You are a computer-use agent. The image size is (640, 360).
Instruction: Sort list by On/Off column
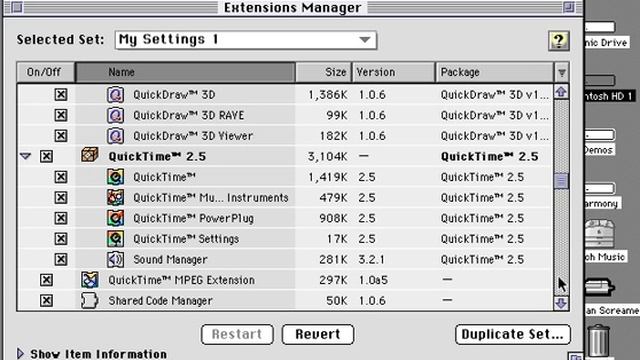(45, 72)
